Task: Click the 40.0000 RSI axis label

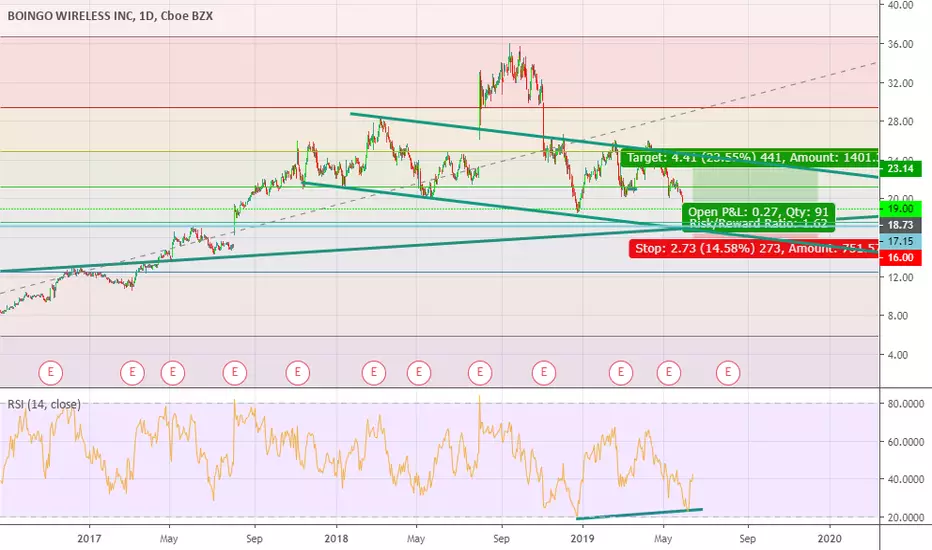Action: pyautogui.click(x=906, y=479)
